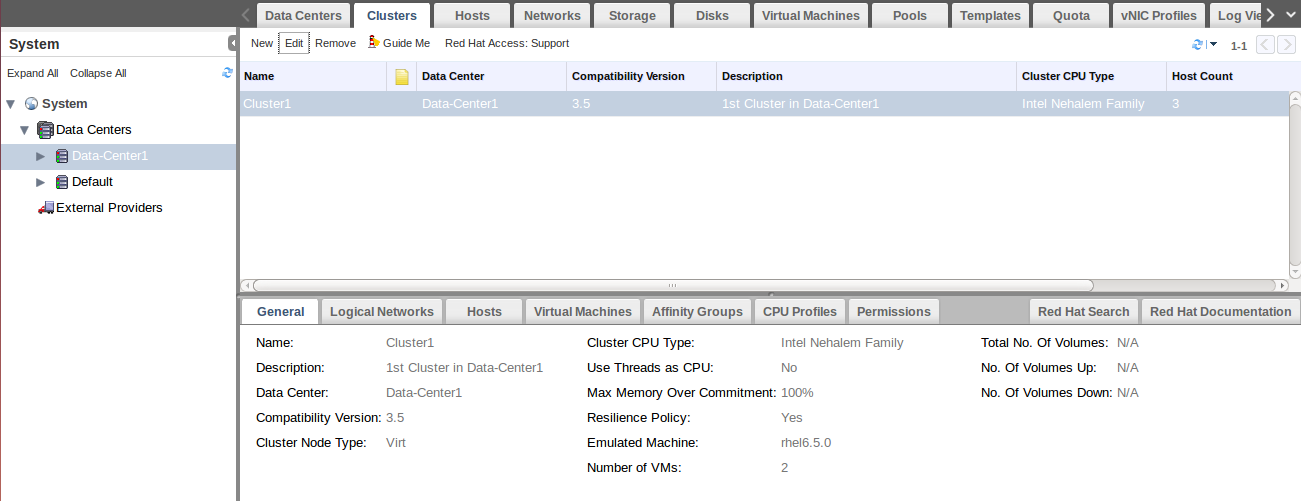
Task: Open the Virtual Machines sub-tab in details
Action: coord(582,311)
